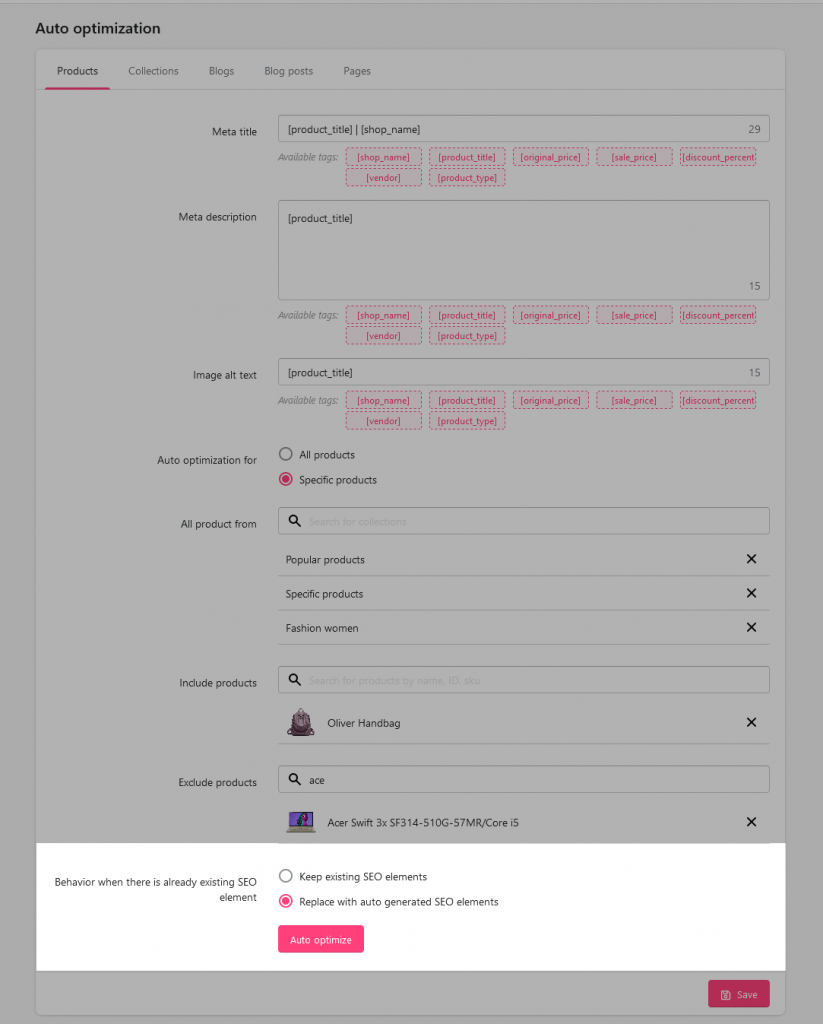The height and width of the screenshot is (1024, 823).
Task: Select Keep existing SEO elements option
Action: click(x=286, y=876)
